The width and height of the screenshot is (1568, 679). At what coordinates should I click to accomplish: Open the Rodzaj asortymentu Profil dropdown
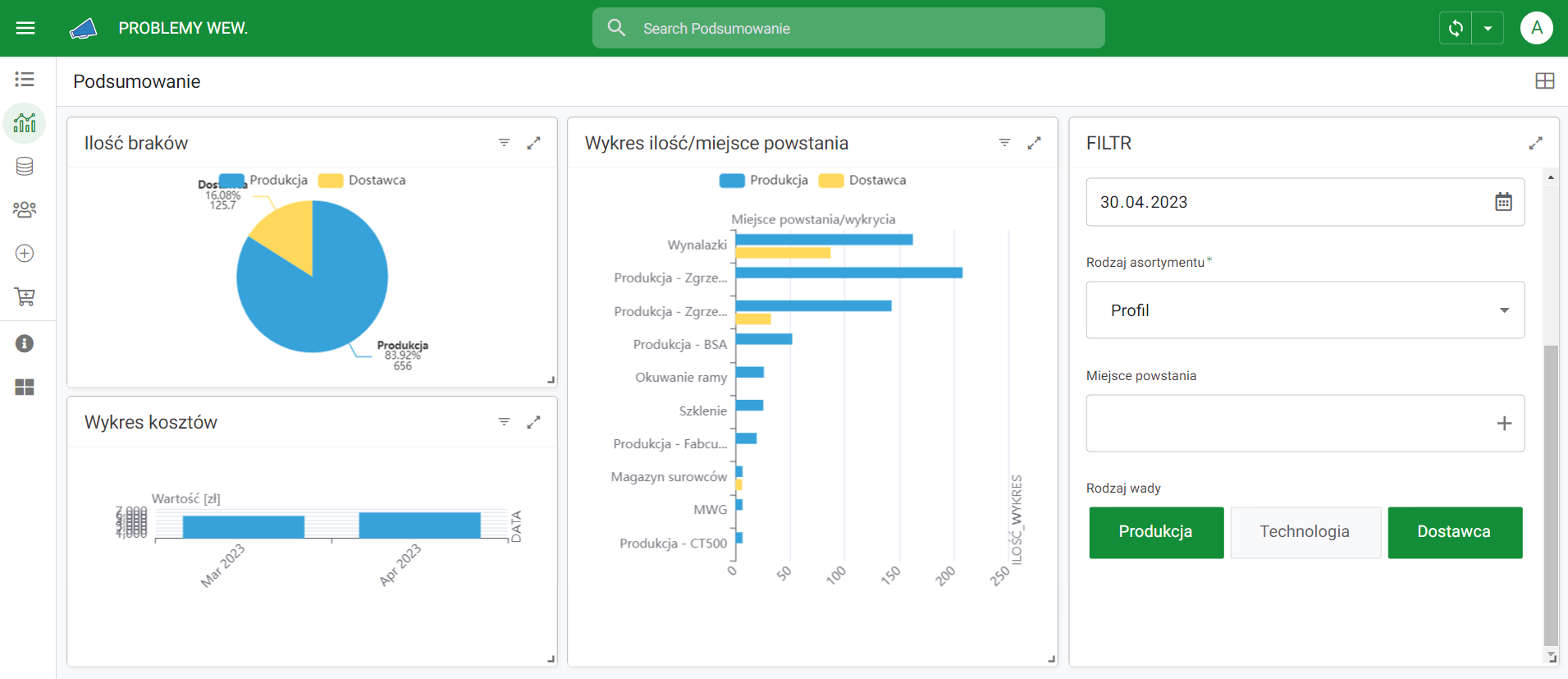click(1305, 310)
